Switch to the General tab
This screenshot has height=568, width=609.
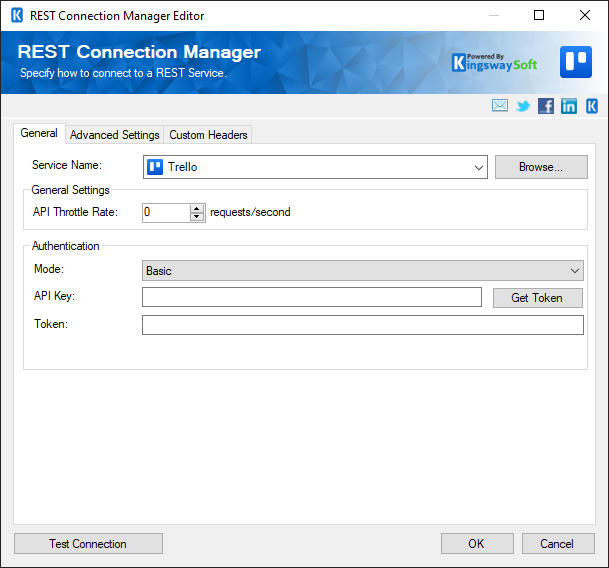[x=39, y=133]
